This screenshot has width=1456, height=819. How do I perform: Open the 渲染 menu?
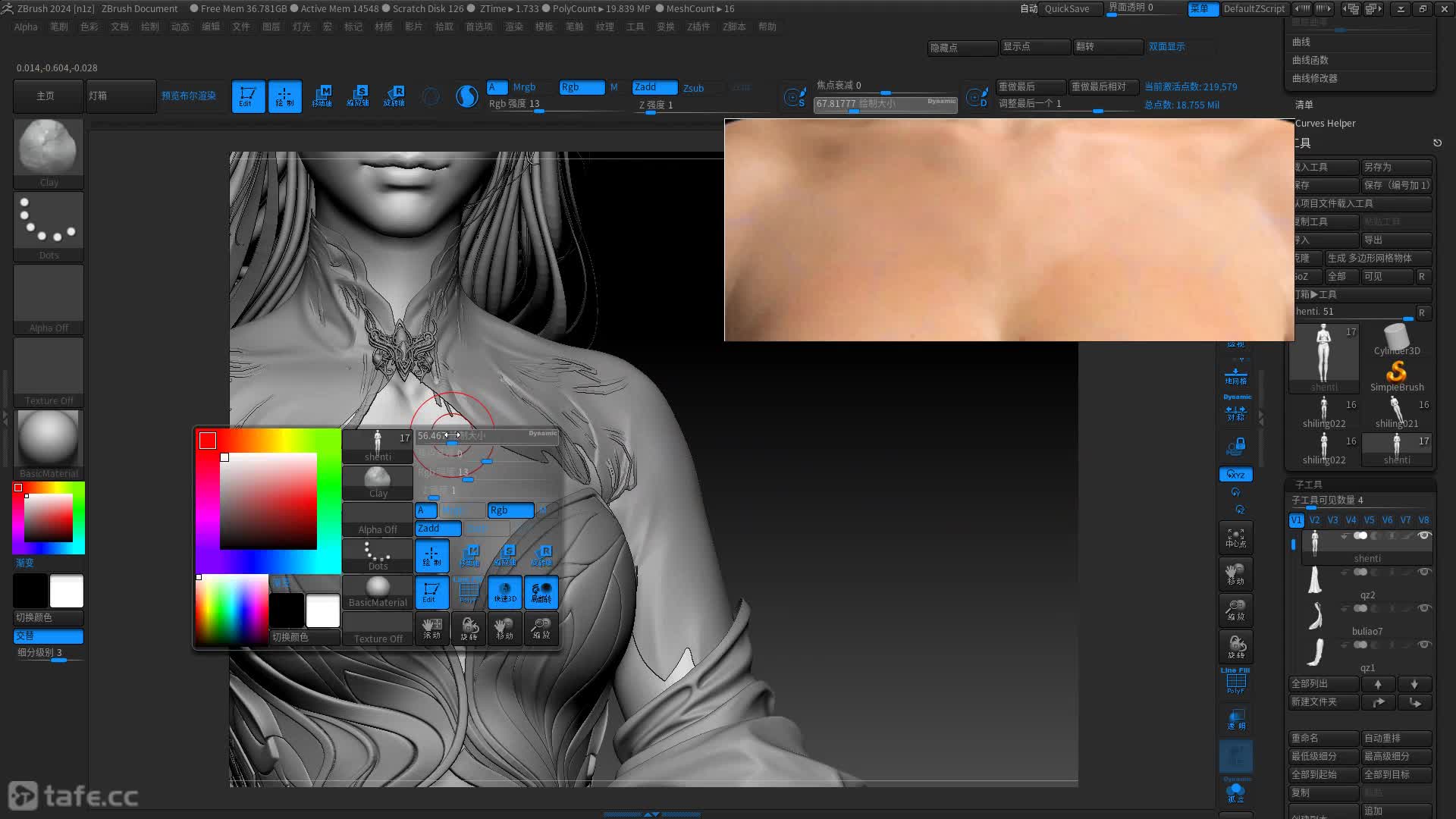coord(514,27)
